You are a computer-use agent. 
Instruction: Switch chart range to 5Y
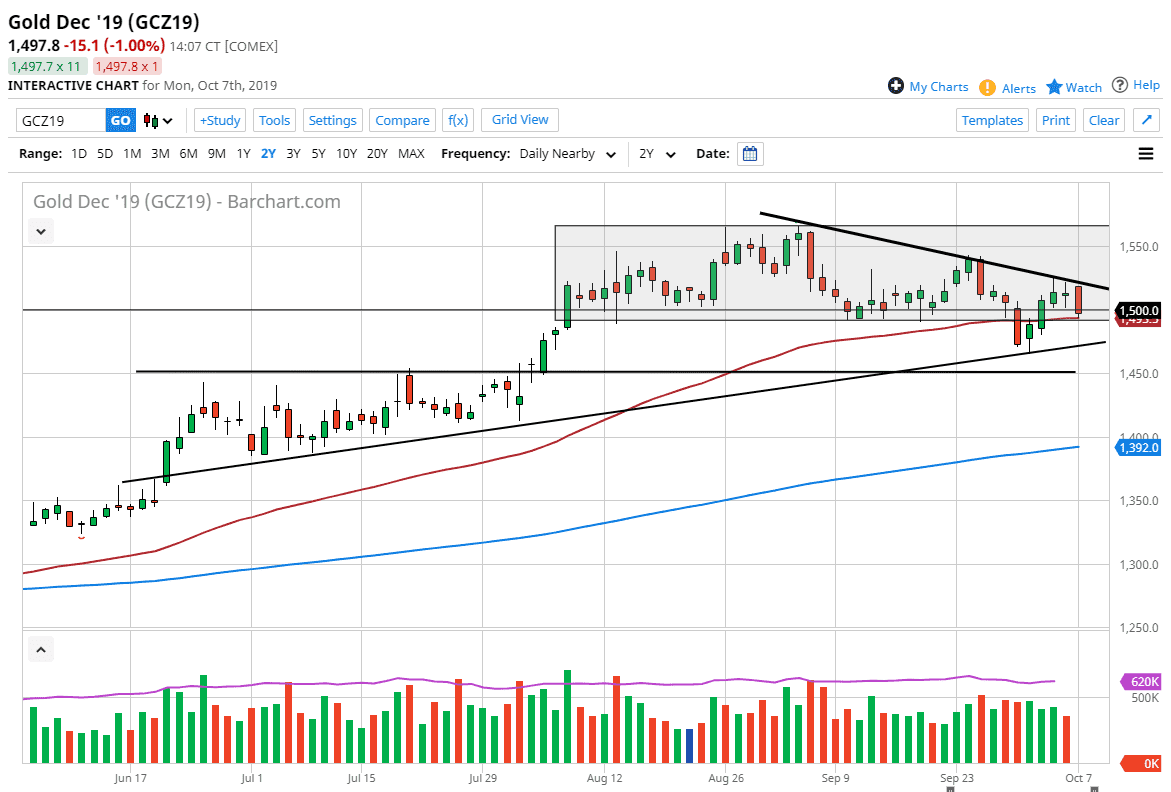click(318, 154)
